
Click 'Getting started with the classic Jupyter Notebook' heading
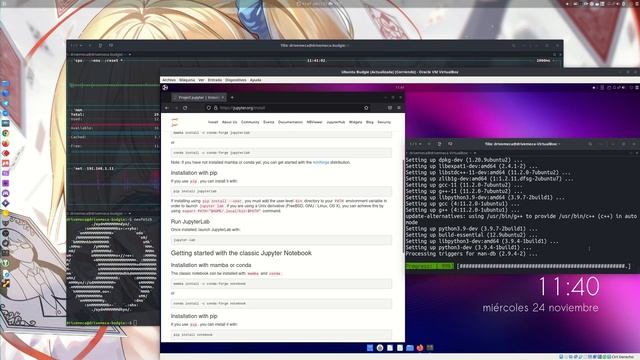[241, 253]
